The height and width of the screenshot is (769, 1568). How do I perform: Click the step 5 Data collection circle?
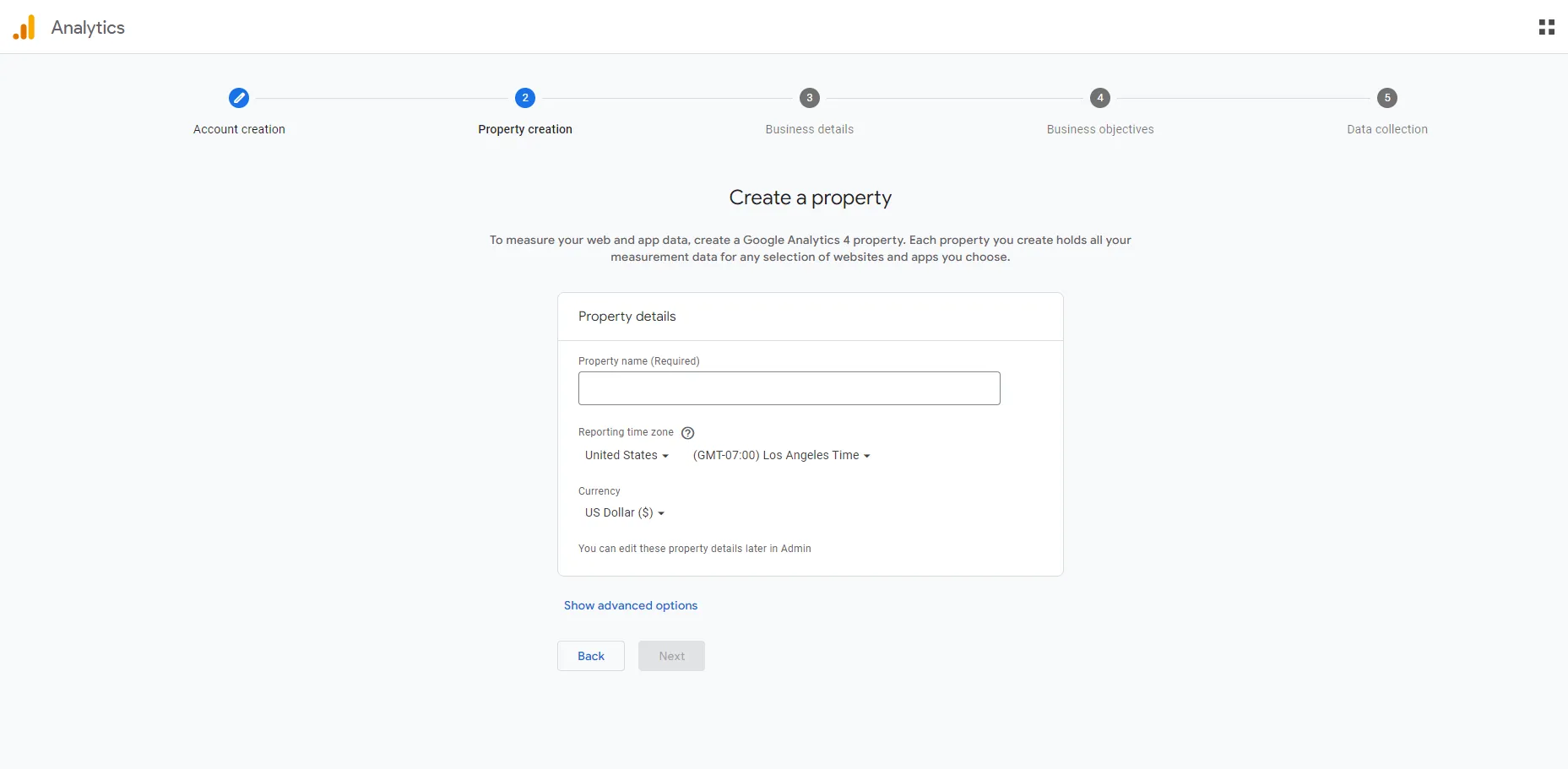click(x=1387, y=98)
